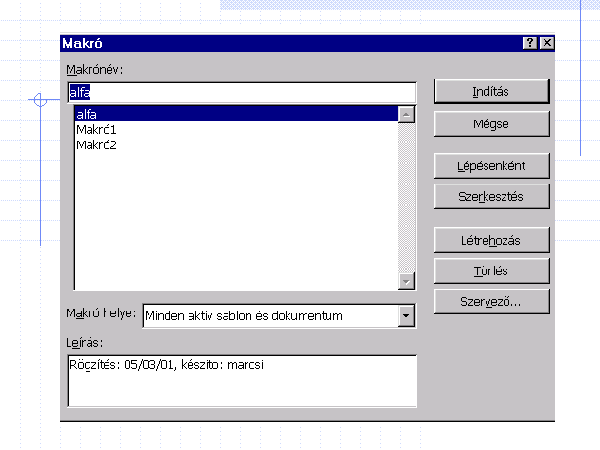Click the macro list scroll down arrow
Image resolution: width=600 pixels, height=450 pixels.
pos(406,281)
